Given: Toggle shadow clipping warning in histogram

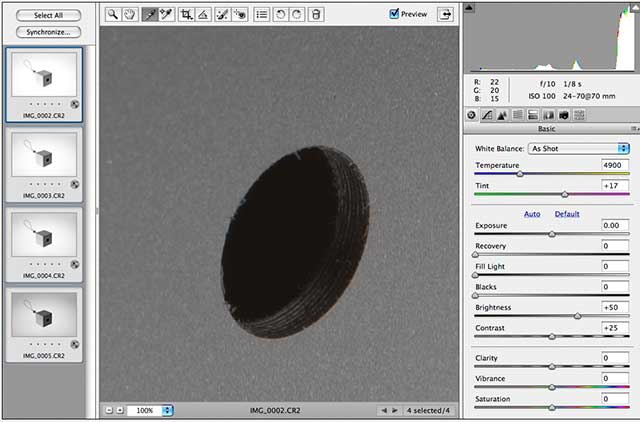Looking at the screenshot, I should pos(469,7).
